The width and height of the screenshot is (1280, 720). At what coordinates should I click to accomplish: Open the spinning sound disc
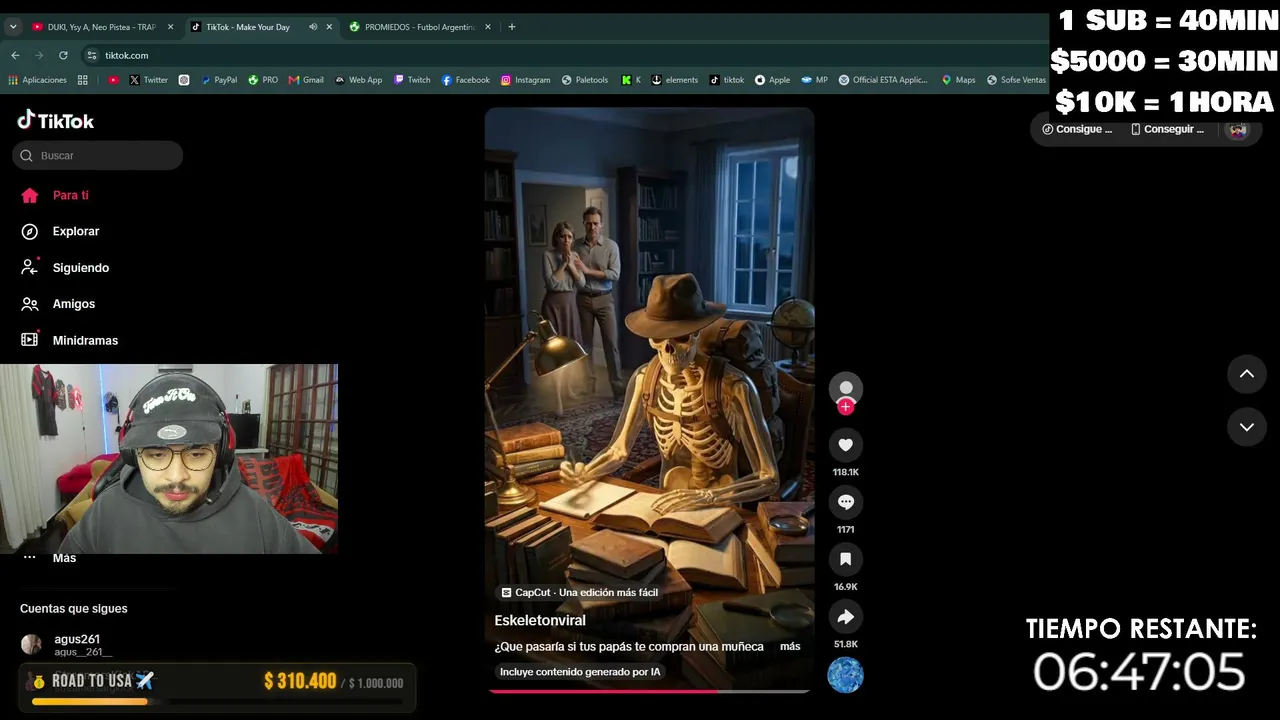(845, 676)
